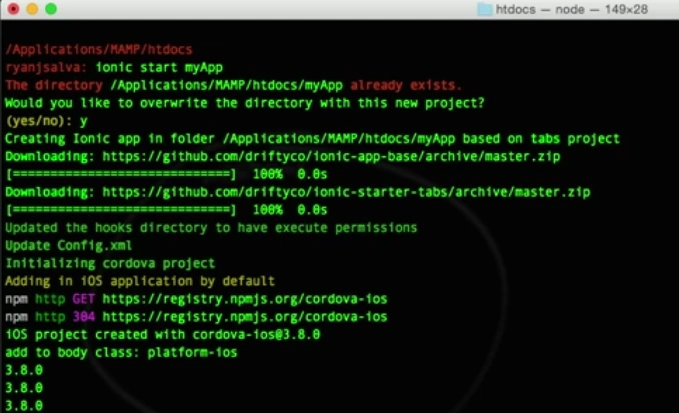The height and width of the screenshot is (413, 679).
Task: Click the green zoom window button
Action: pyautogui.click(x=51, y=9)
